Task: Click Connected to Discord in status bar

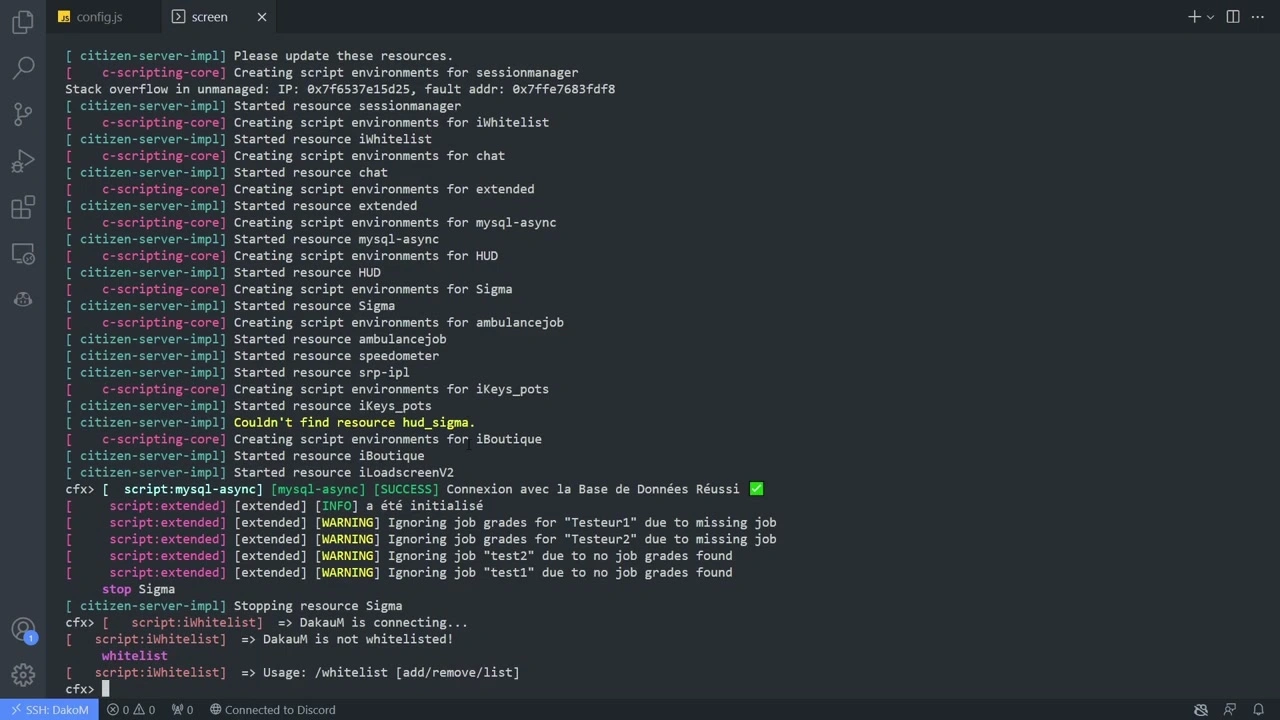Action: coord(272,710)
